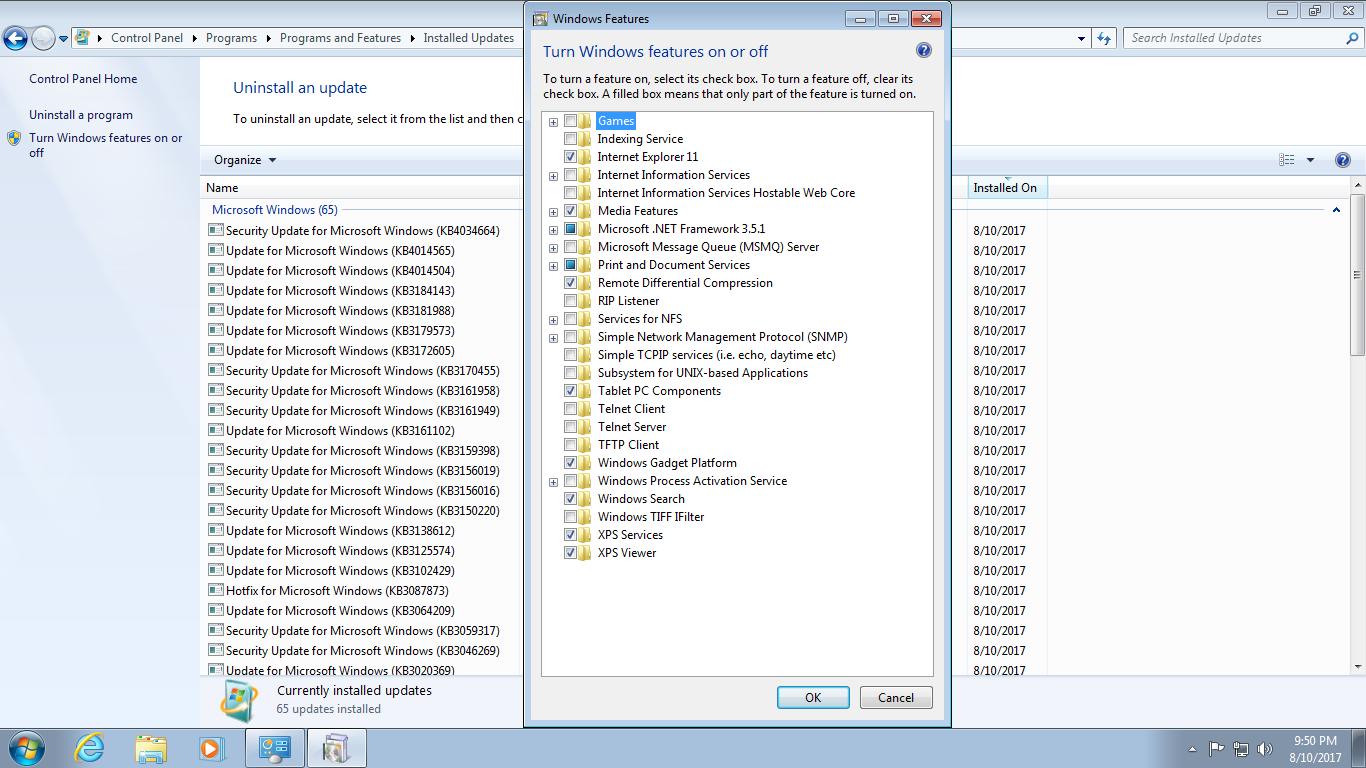Uncheck the XPS Services checkbox
Viewport: 1366px width, 768px height.
[x=570, y=535]
